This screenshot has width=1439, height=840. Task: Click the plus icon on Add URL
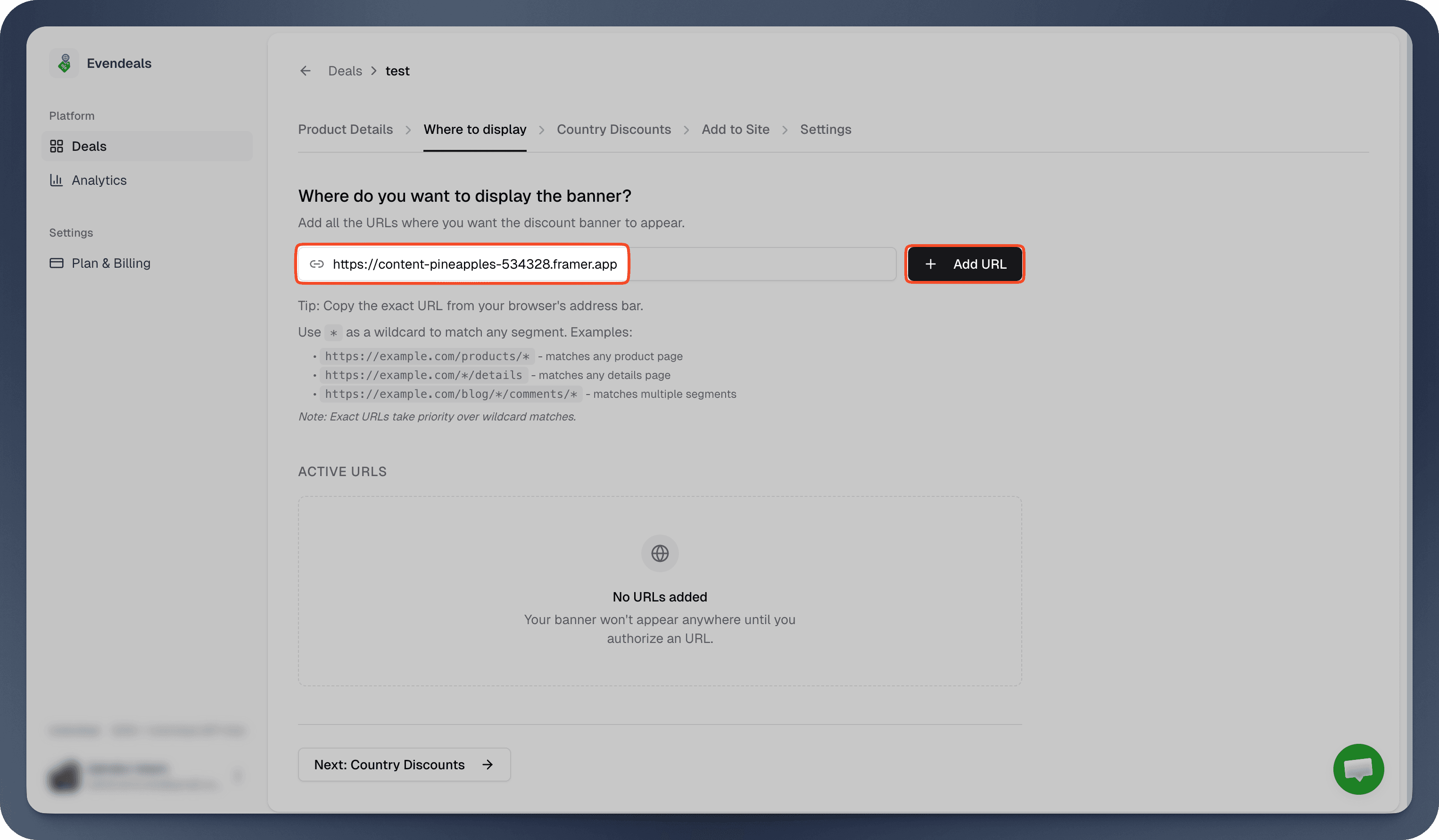point(931,264)
